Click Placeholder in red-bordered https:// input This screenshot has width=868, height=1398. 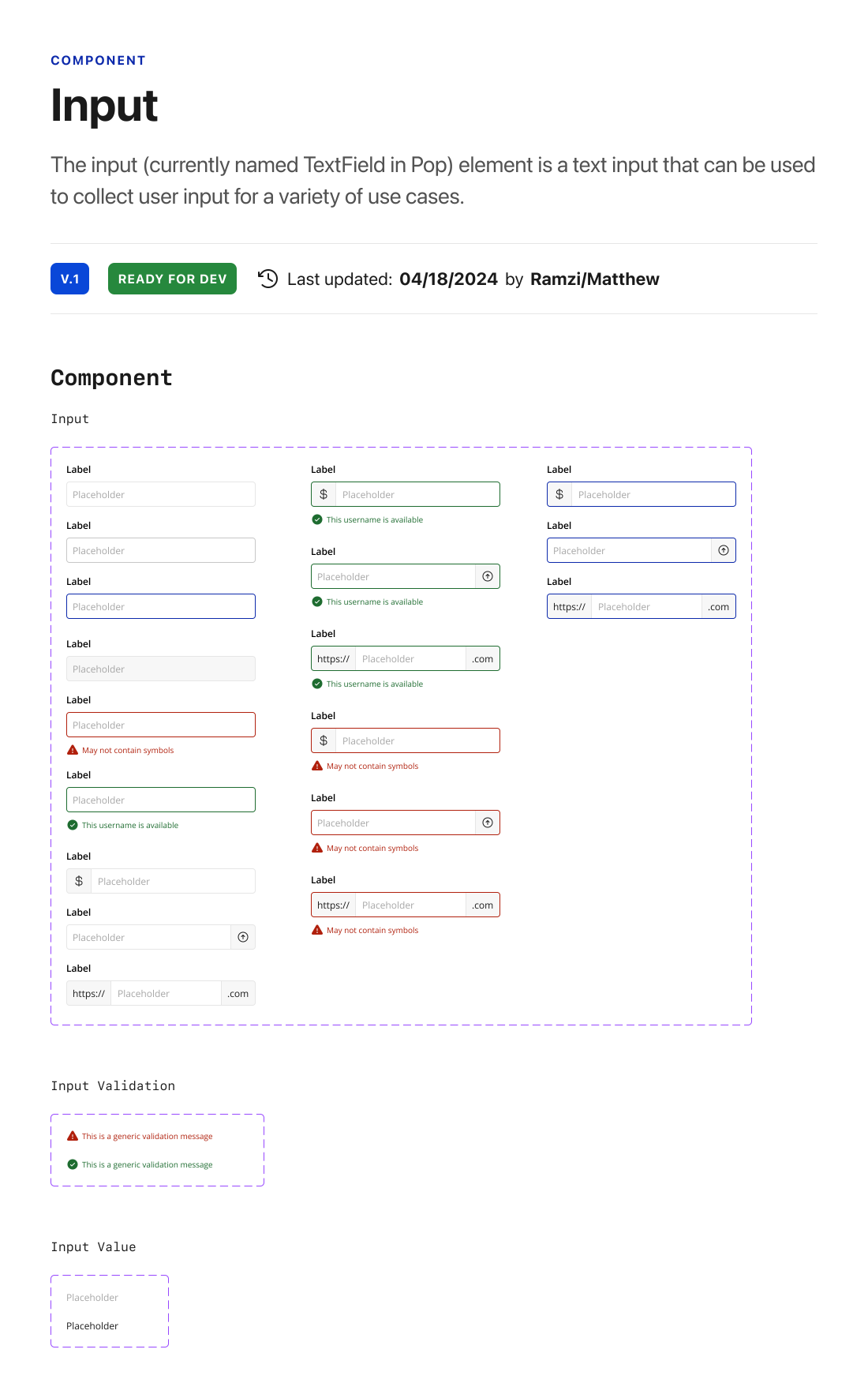388,905
